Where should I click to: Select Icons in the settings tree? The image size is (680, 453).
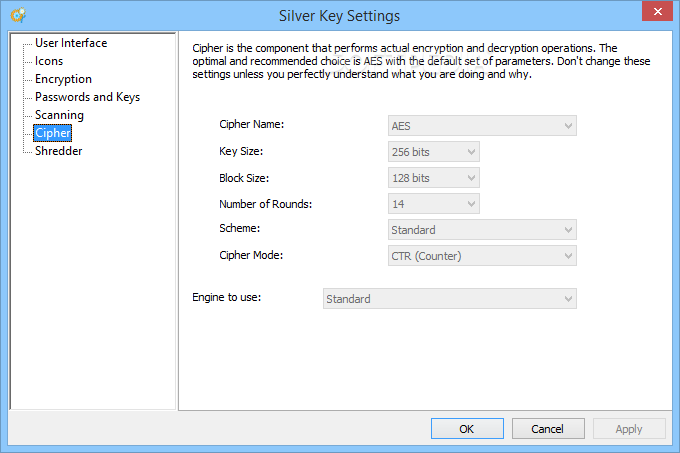coord(49,61)
